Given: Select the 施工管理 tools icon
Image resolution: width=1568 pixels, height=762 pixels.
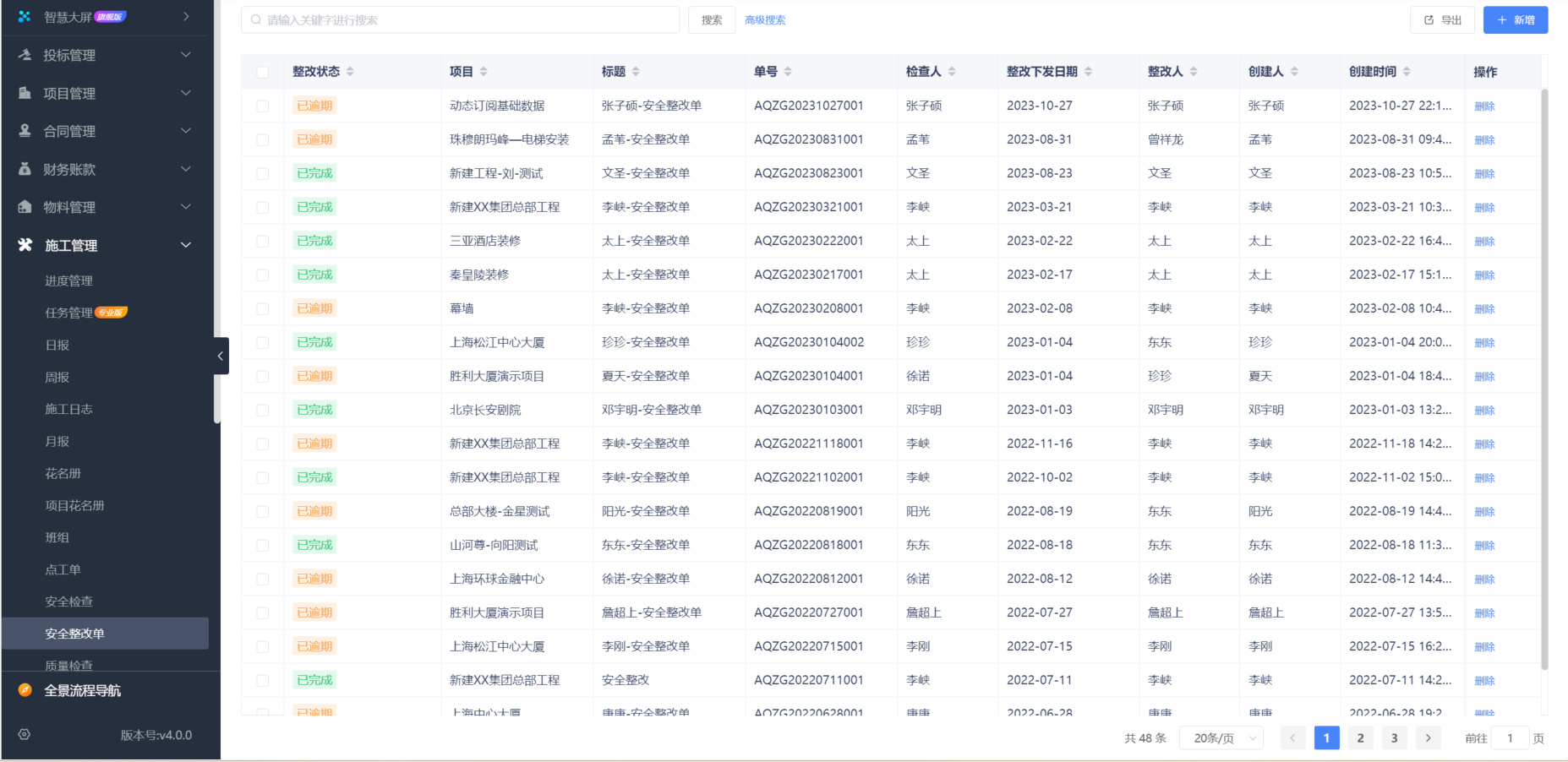Looking at the screenshot, I should pos(24,245).
